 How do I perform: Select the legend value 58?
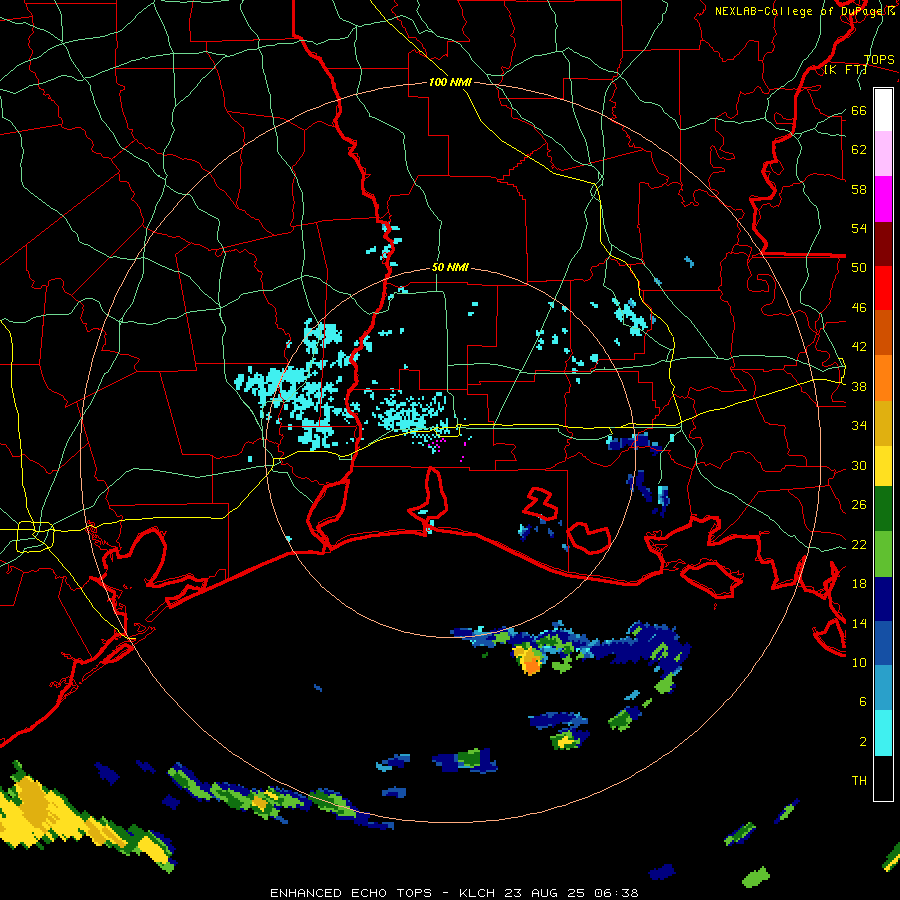(x=859, y=189)
